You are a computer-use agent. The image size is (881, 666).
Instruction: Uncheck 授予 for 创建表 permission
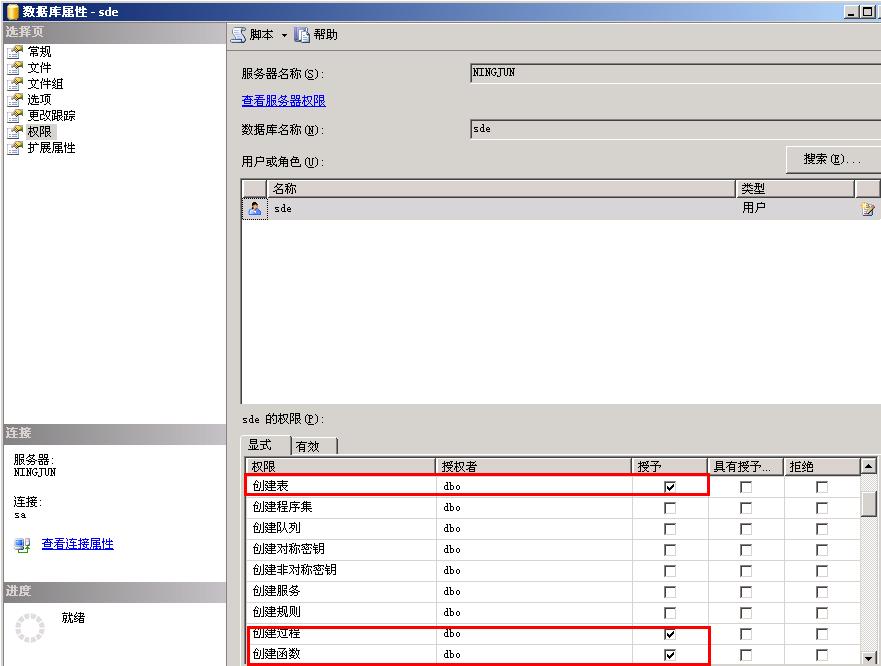(x=668, y=486)
